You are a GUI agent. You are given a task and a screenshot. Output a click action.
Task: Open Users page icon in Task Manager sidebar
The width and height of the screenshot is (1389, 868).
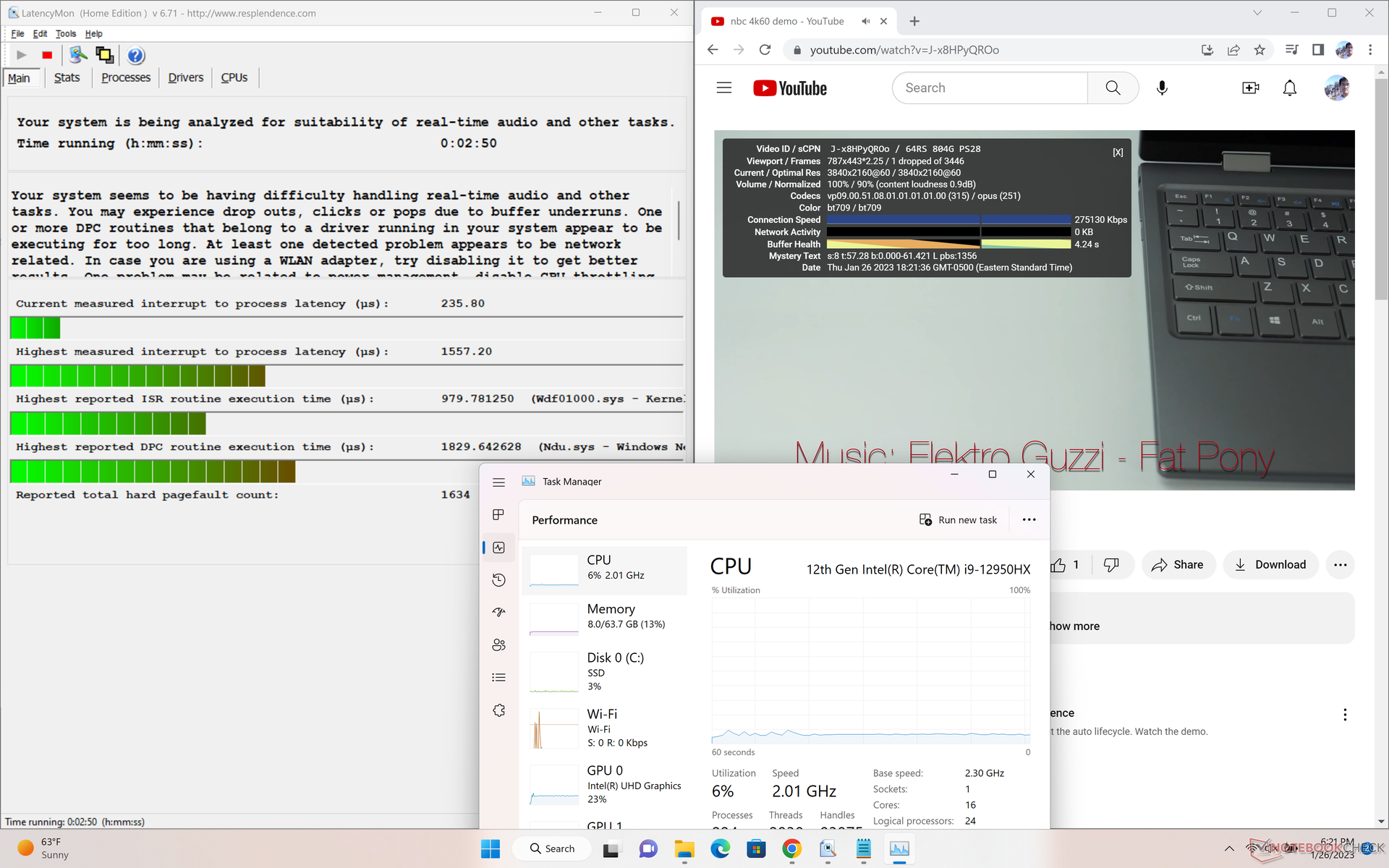[498, 645]
